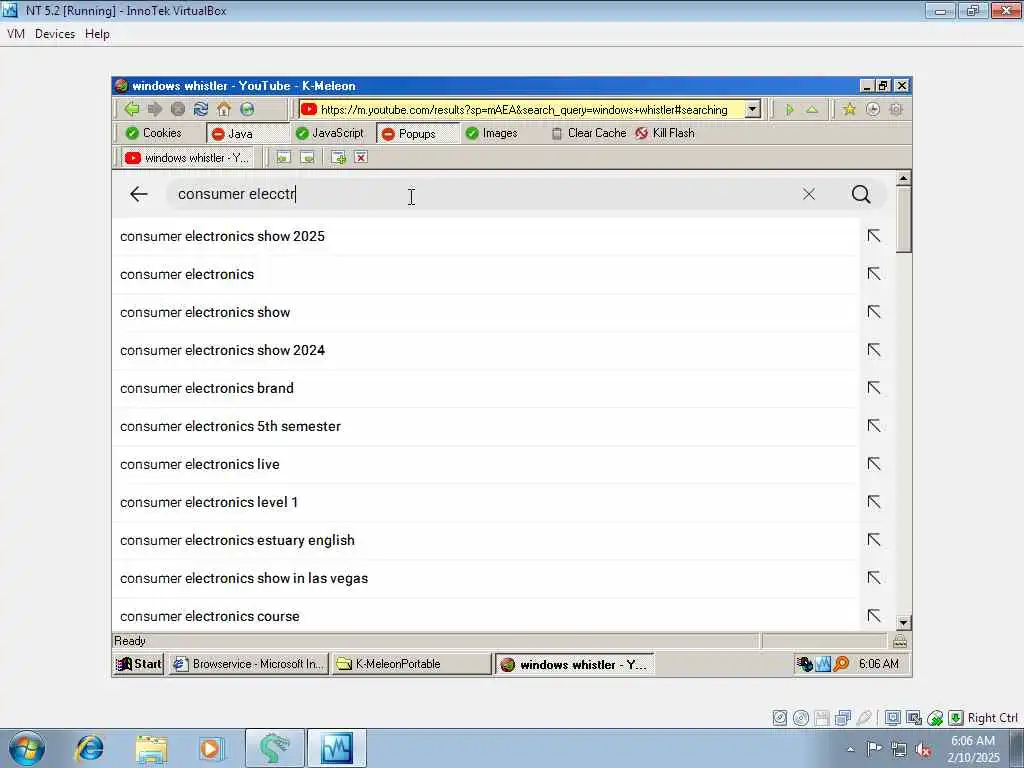This screenshot has height=768, width=1024.
Task: Click the search globe icon next to Home
Action: [247, 109]
